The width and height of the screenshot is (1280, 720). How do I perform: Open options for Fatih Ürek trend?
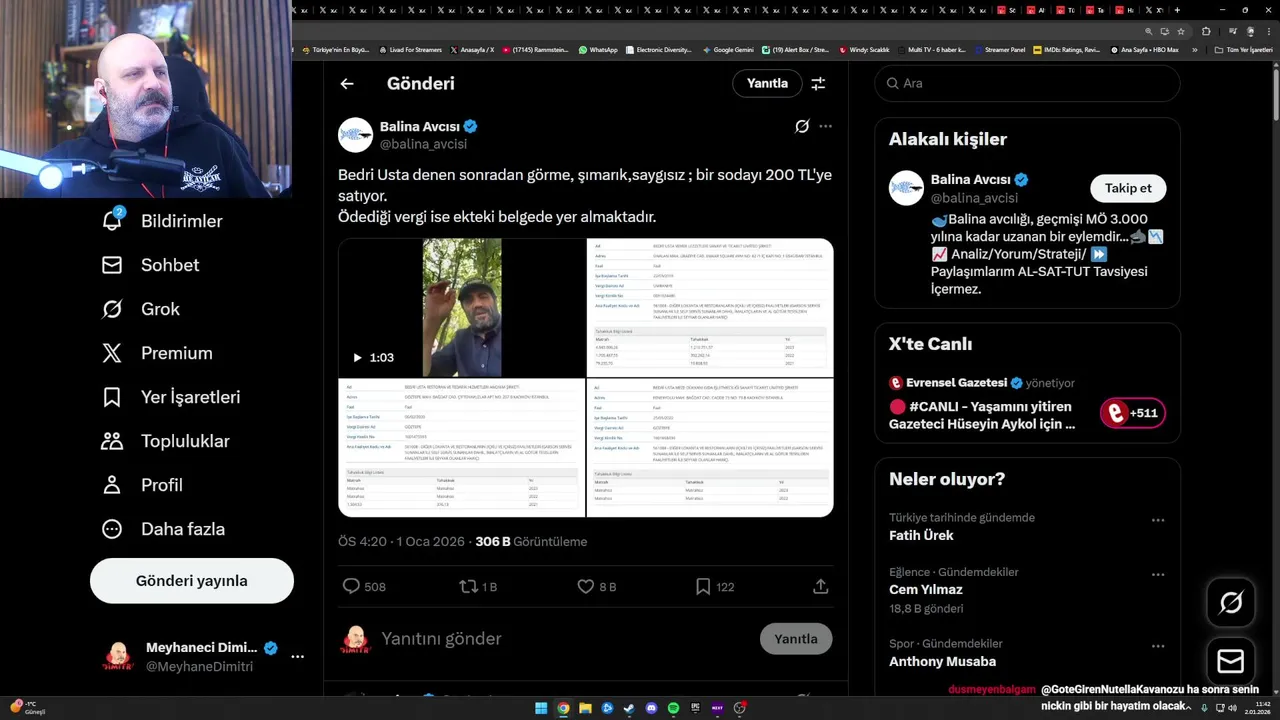[1158, 520]
